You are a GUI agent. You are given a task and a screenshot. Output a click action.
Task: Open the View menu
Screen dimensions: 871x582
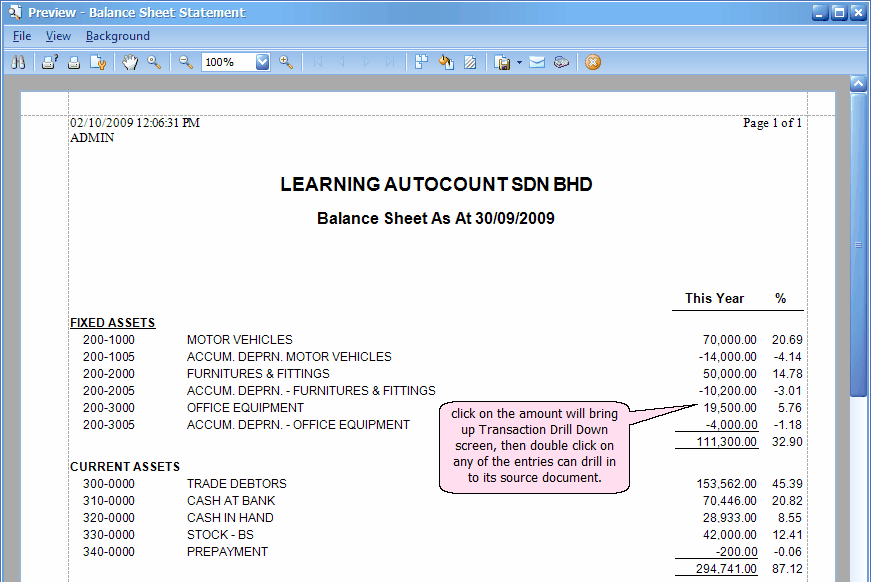click(58, 36)
